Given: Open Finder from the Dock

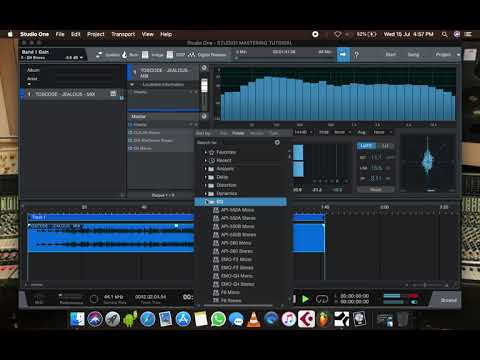Looking at the screenshot, I should tap(78, 319).
